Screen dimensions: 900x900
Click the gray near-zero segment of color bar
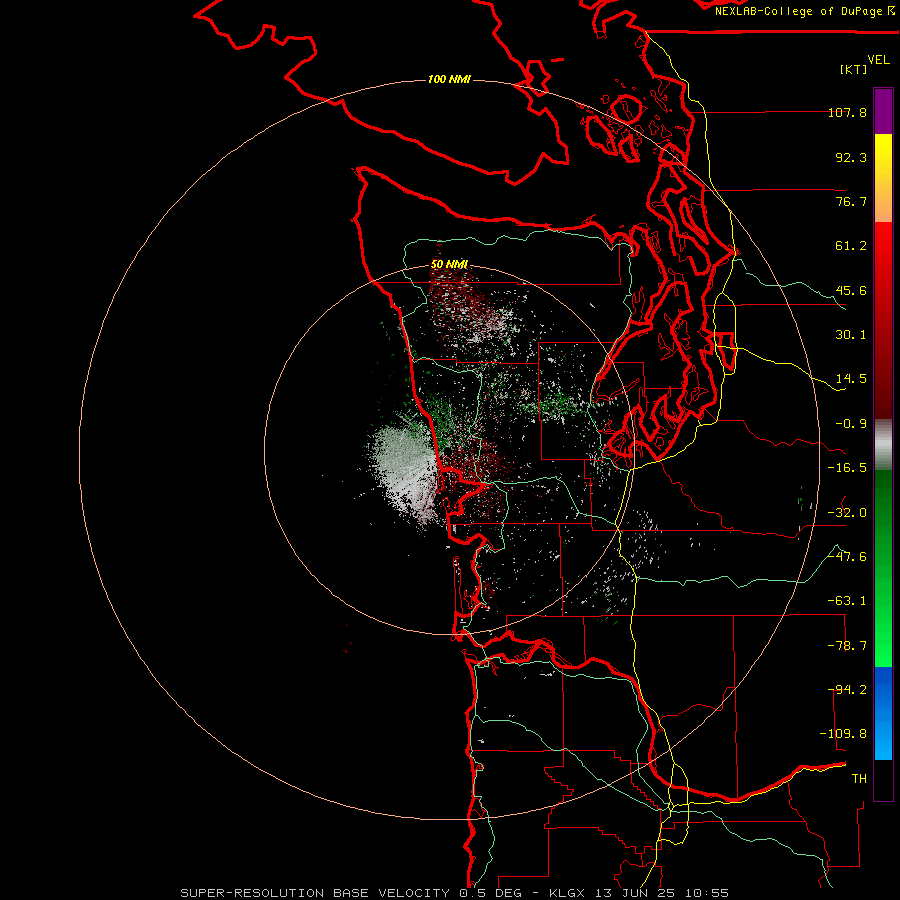click(883, 445)
